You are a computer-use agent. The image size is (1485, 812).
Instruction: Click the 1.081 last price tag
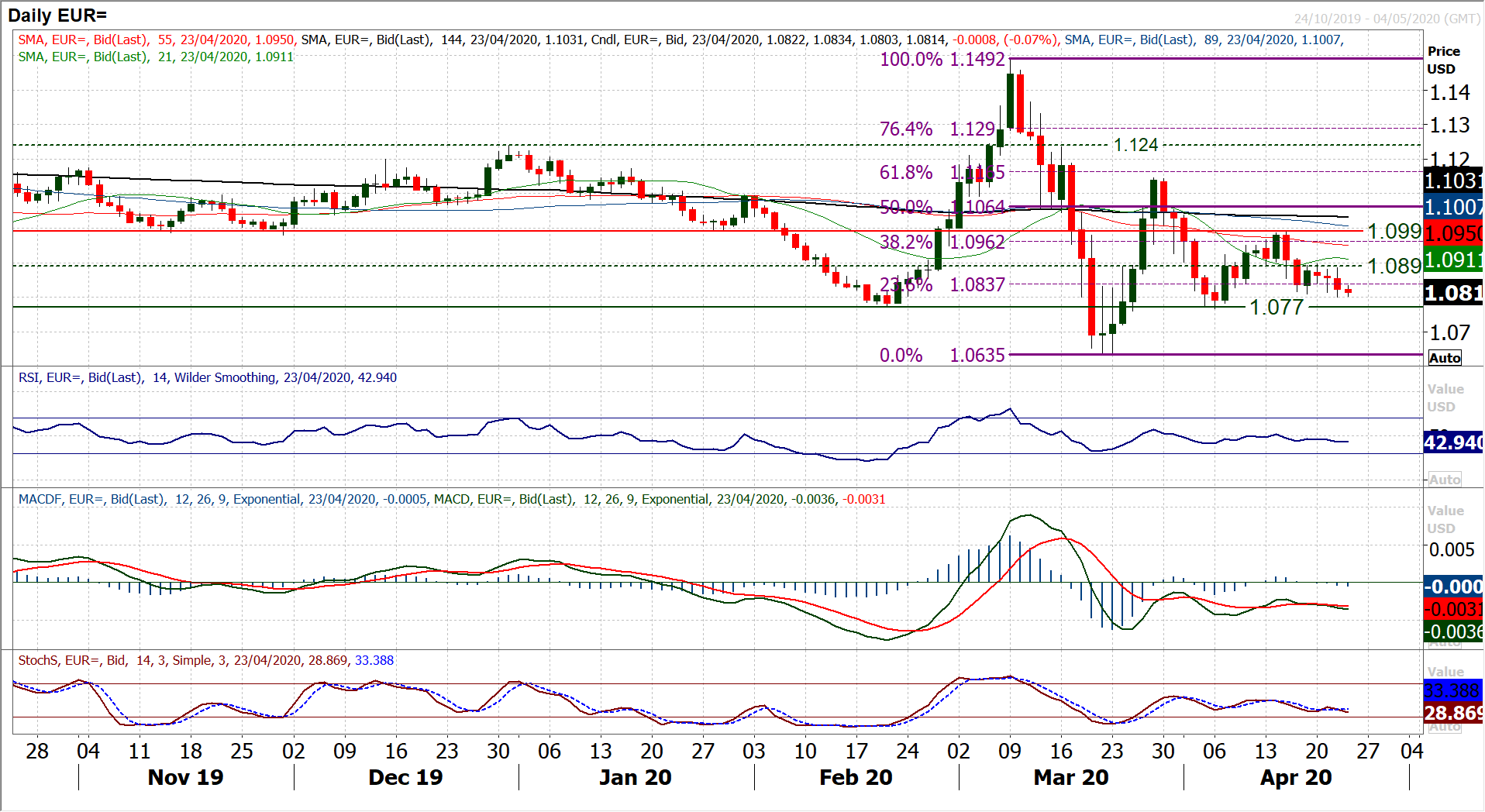tap(1453, 293)
